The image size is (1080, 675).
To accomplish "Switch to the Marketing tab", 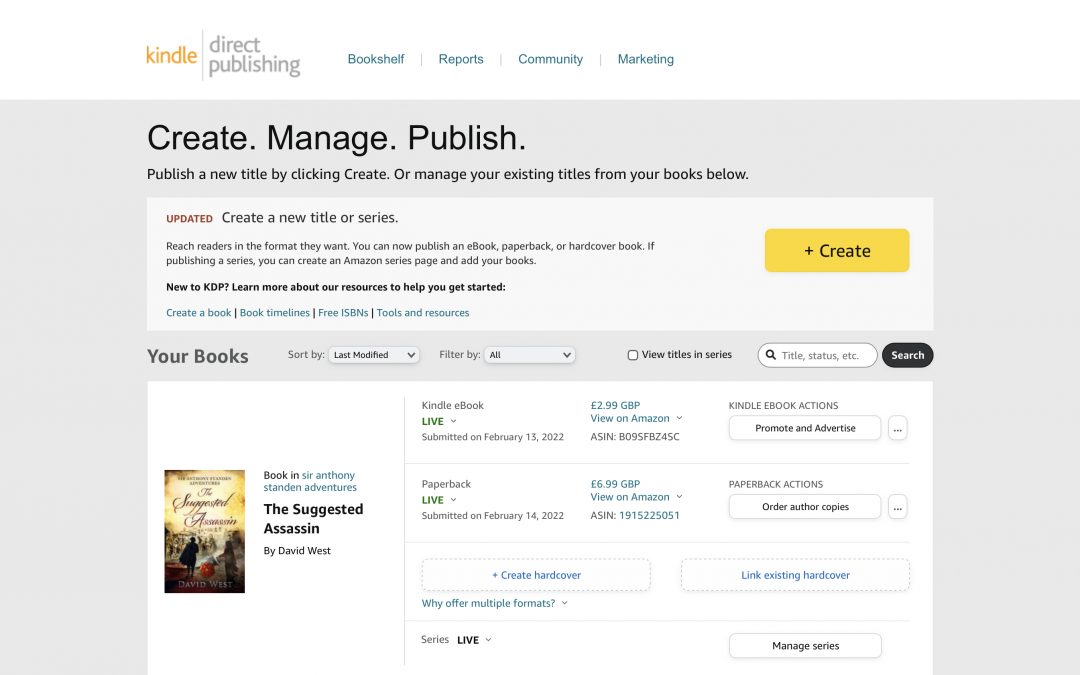I will point(645,59).
